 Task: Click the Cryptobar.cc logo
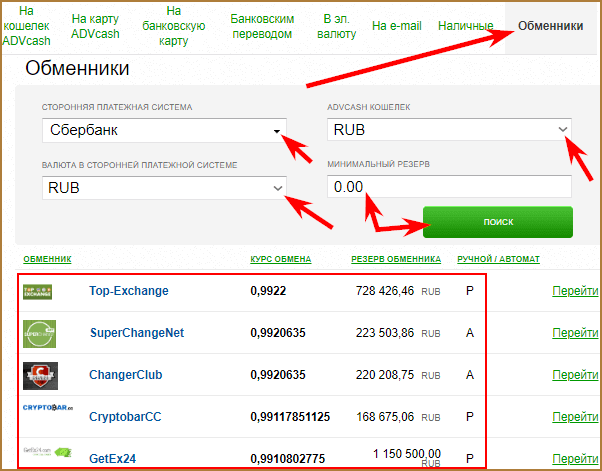coord(48,407)
